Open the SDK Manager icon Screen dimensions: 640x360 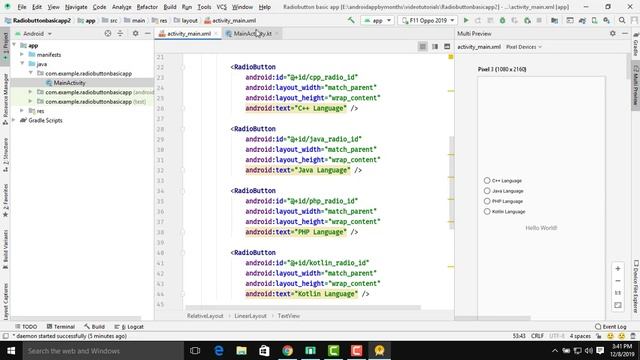tap(607, 20)
